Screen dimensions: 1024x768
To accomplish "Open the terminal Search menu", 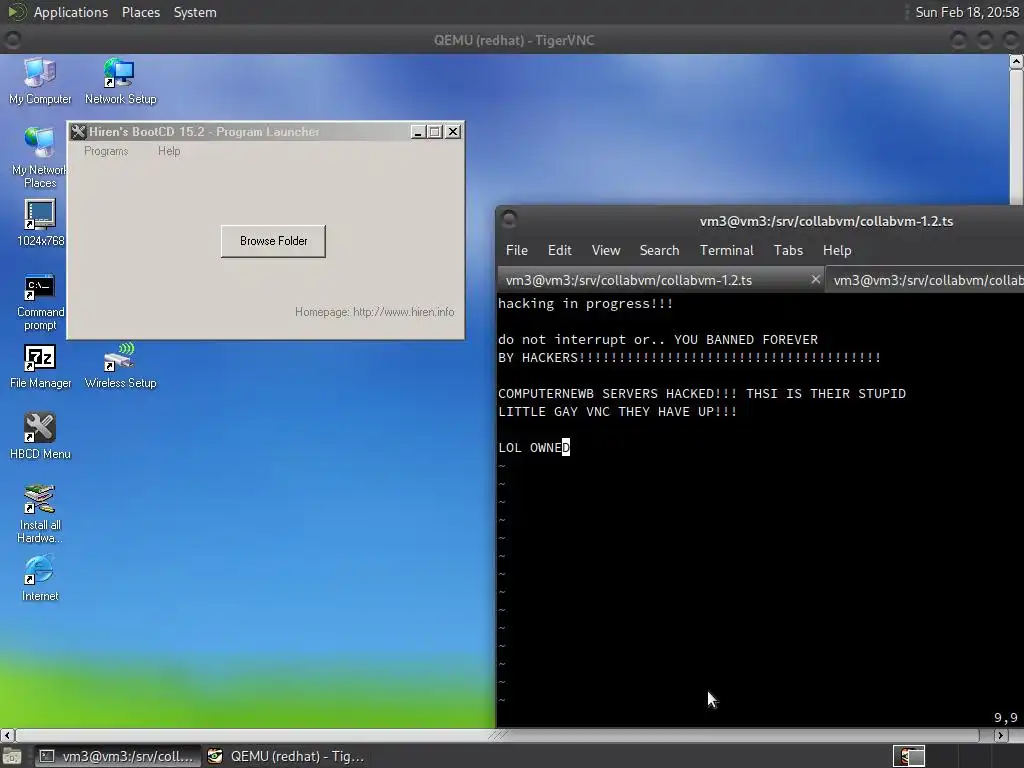I will [659, 250].
